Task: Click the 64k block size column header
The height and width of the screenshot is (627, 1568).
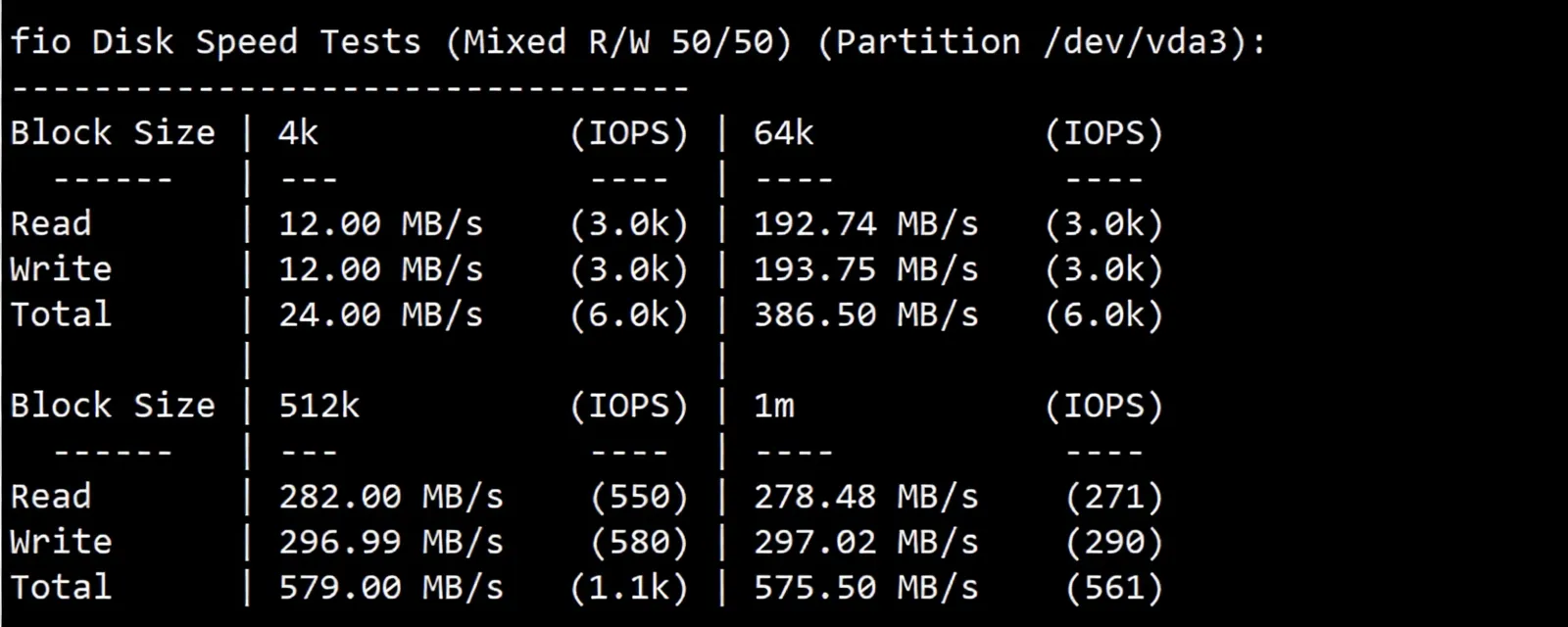Action: [783, 133]
